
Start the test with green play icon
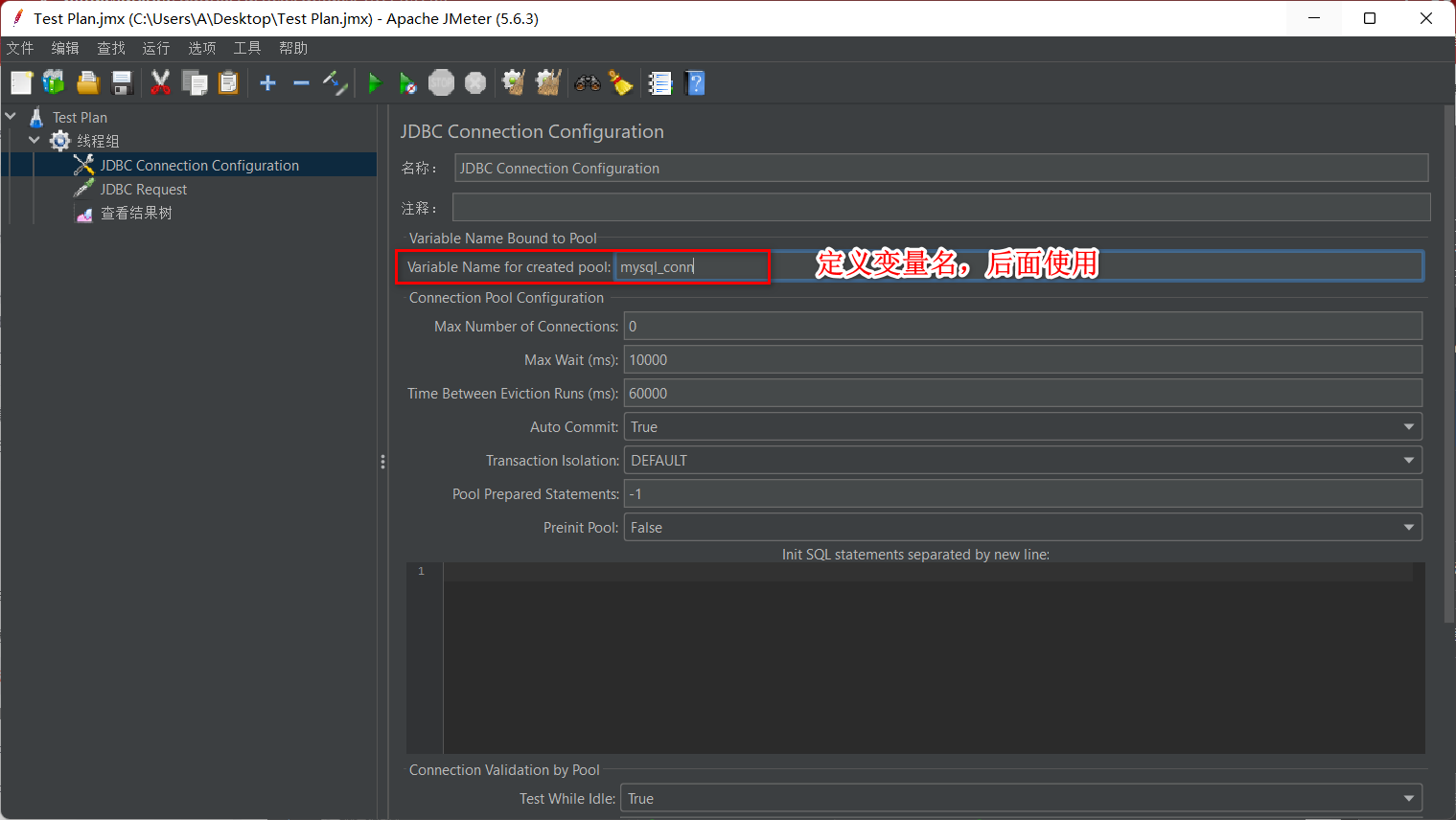(x=375, y=83)
